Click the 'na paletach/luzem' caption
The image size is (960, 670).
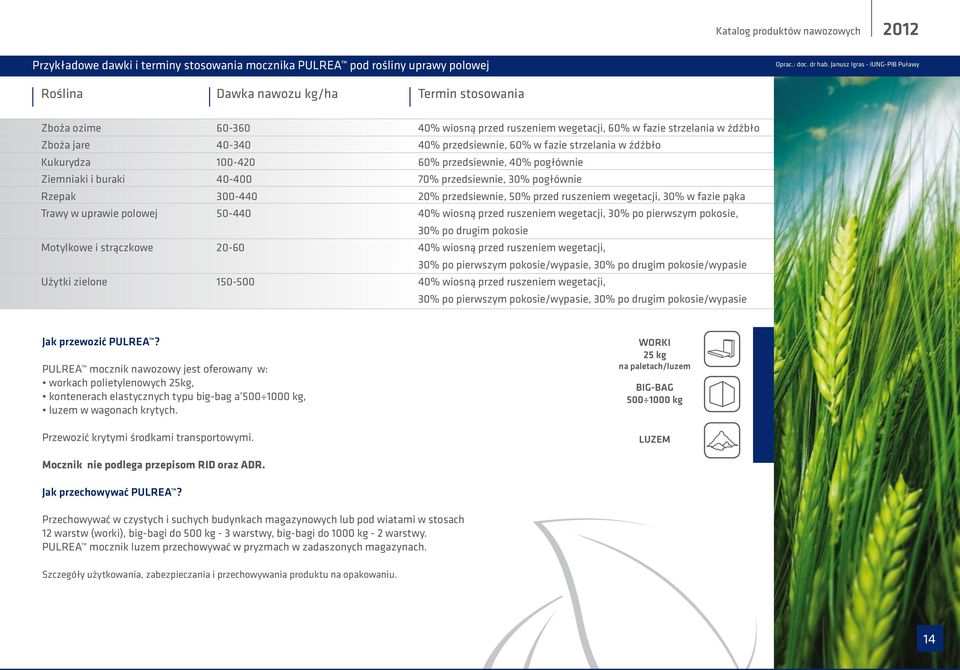tap(654, 366)
